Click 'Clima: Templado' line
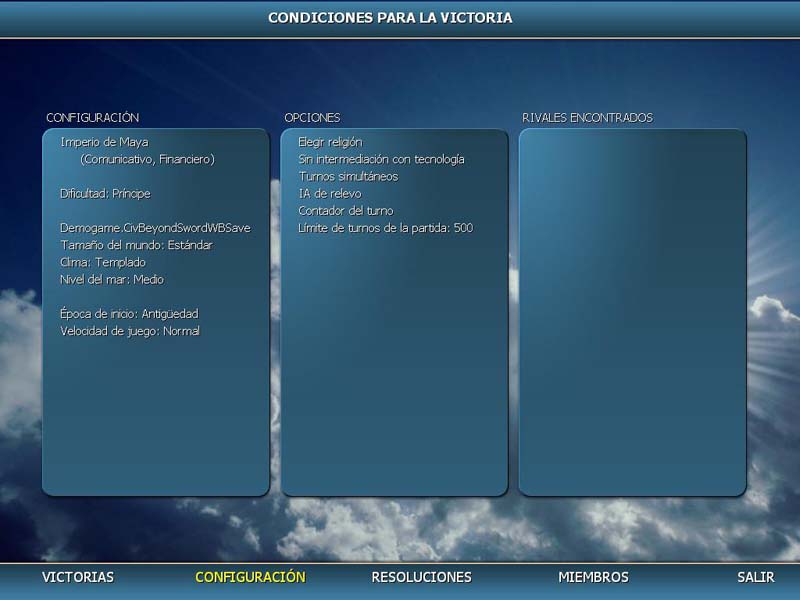This screenshot has height=600, width=800. (x=103, y=262)
